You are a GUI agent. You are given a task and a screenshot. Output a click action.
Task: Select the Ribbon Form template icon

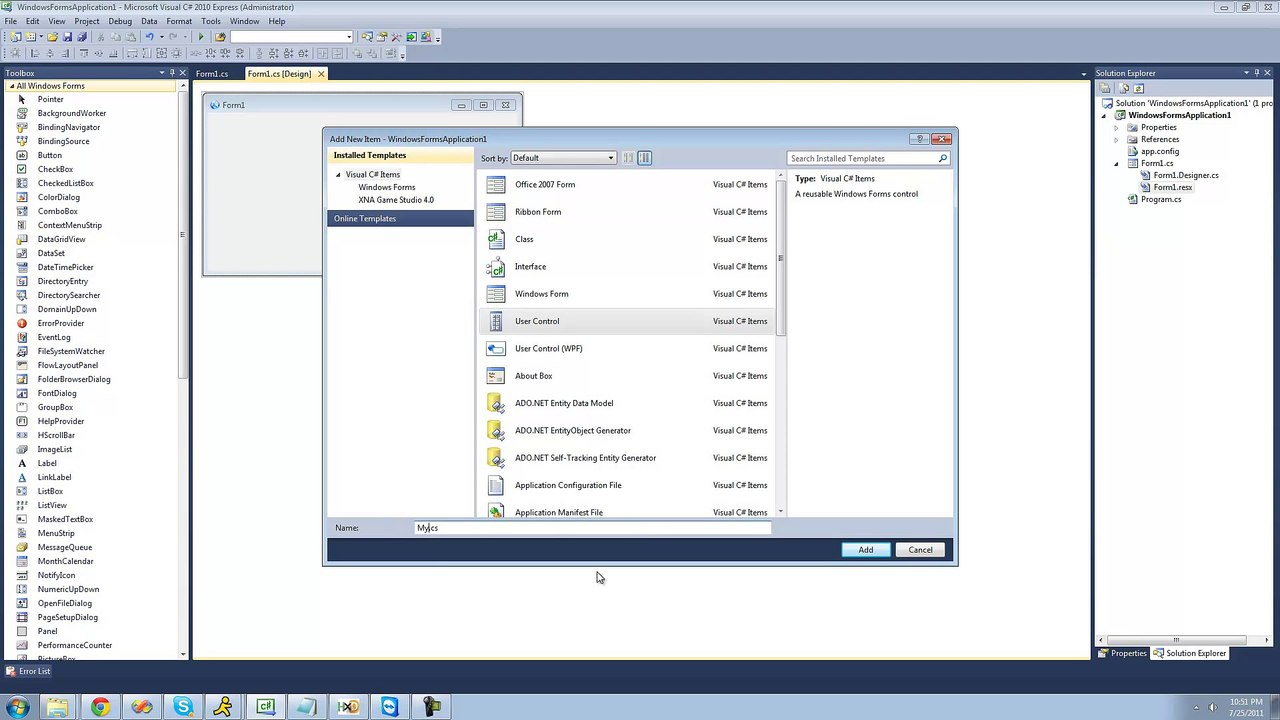pos(496,212)
